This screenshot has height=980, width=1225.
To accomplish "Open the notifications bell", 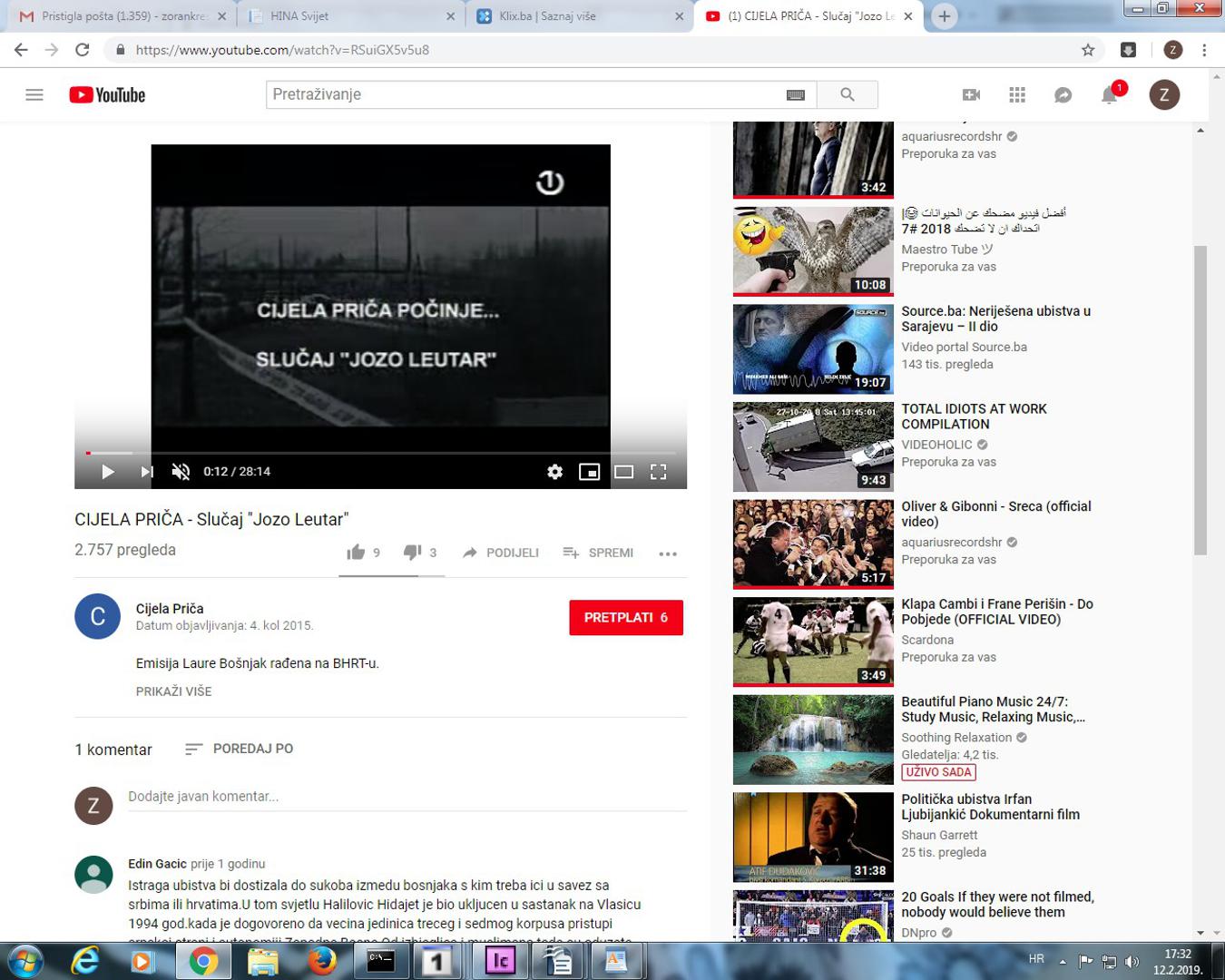I will point(1109,95).
